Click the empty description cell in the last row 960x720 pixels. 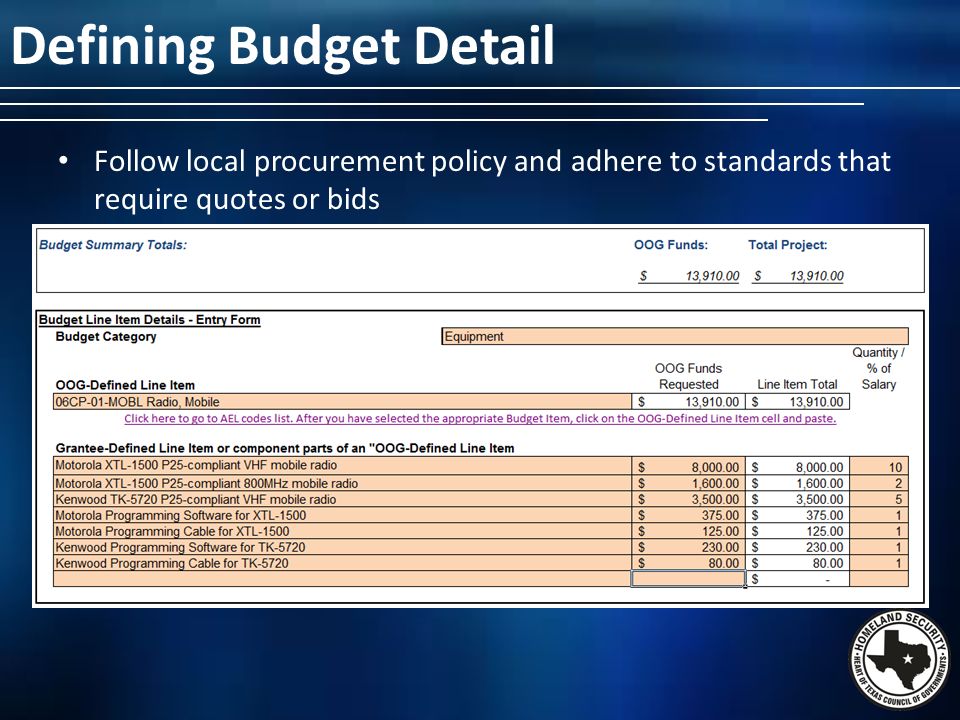click(342, 579)
